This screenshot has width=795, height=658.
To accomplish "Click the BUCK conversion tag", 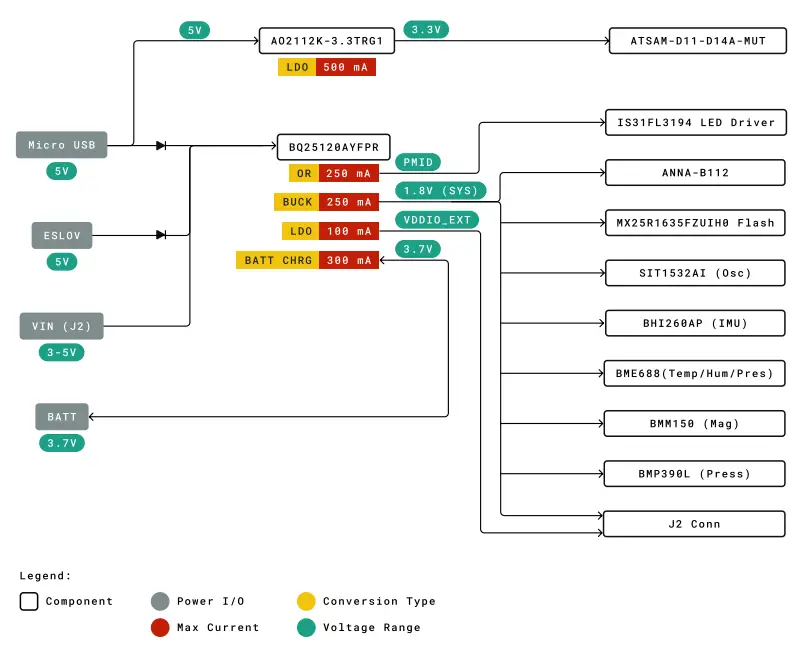I will (x=297, y=202).
